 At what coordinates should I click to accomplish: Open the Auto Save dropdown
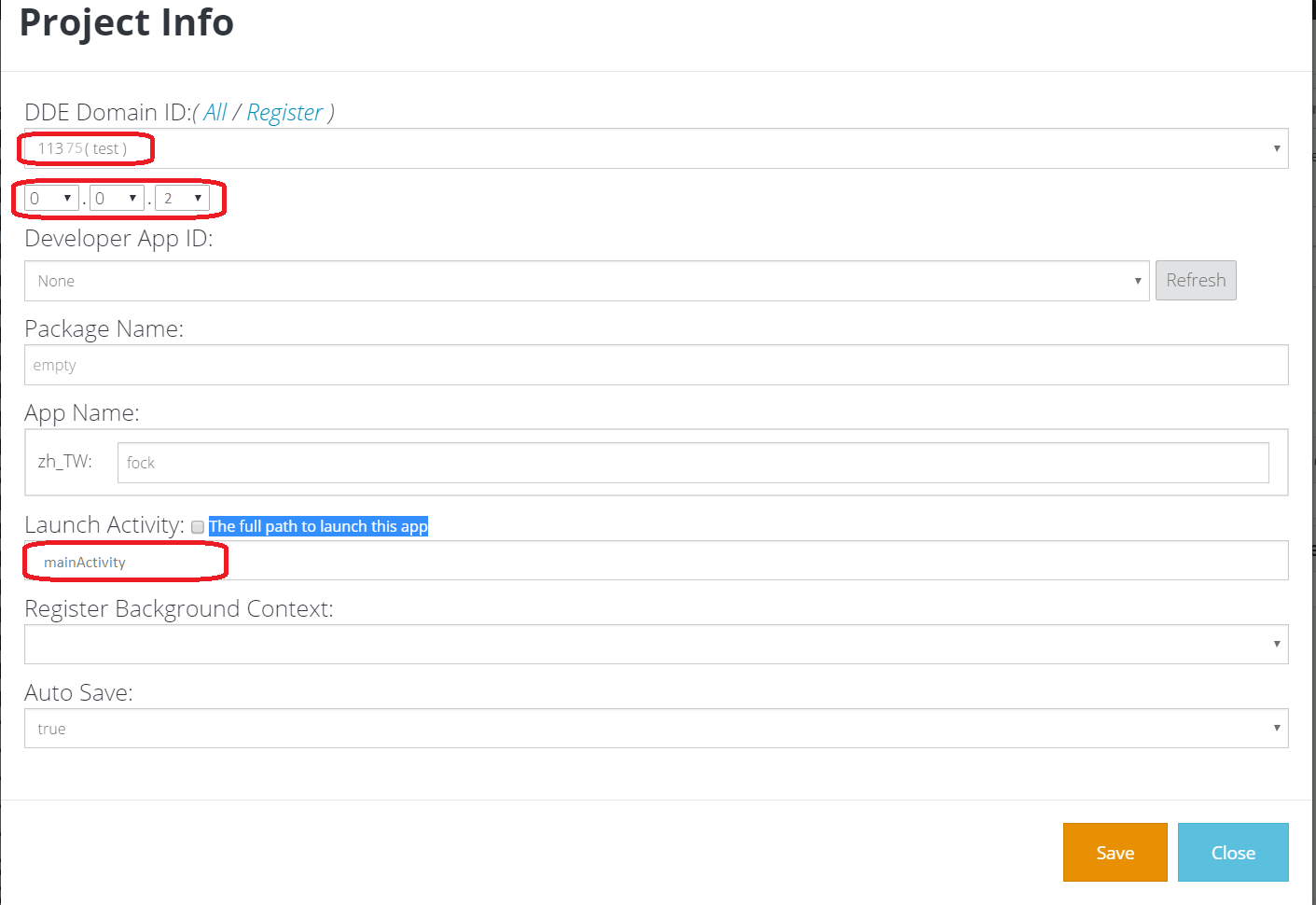tap(656, 729)
